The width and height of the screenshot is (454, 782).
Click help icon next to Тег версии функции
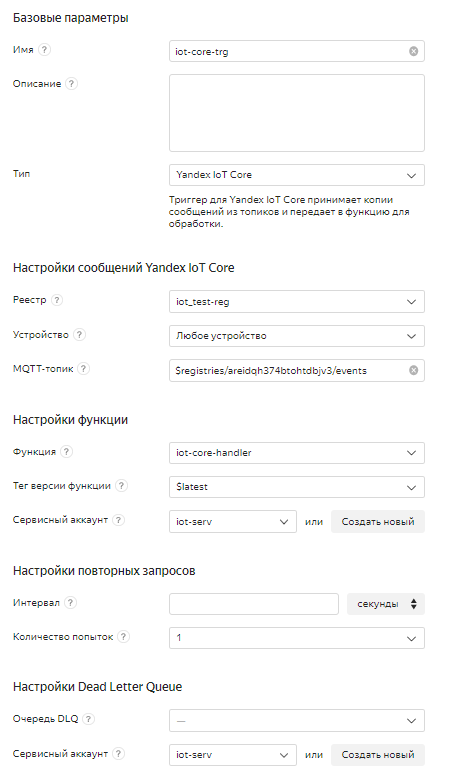tap(121, 486)
